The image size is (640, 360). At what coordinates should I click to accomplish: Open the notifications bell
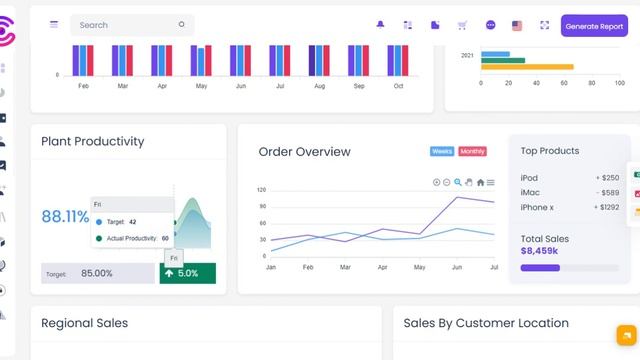click(x=380, y=24)
